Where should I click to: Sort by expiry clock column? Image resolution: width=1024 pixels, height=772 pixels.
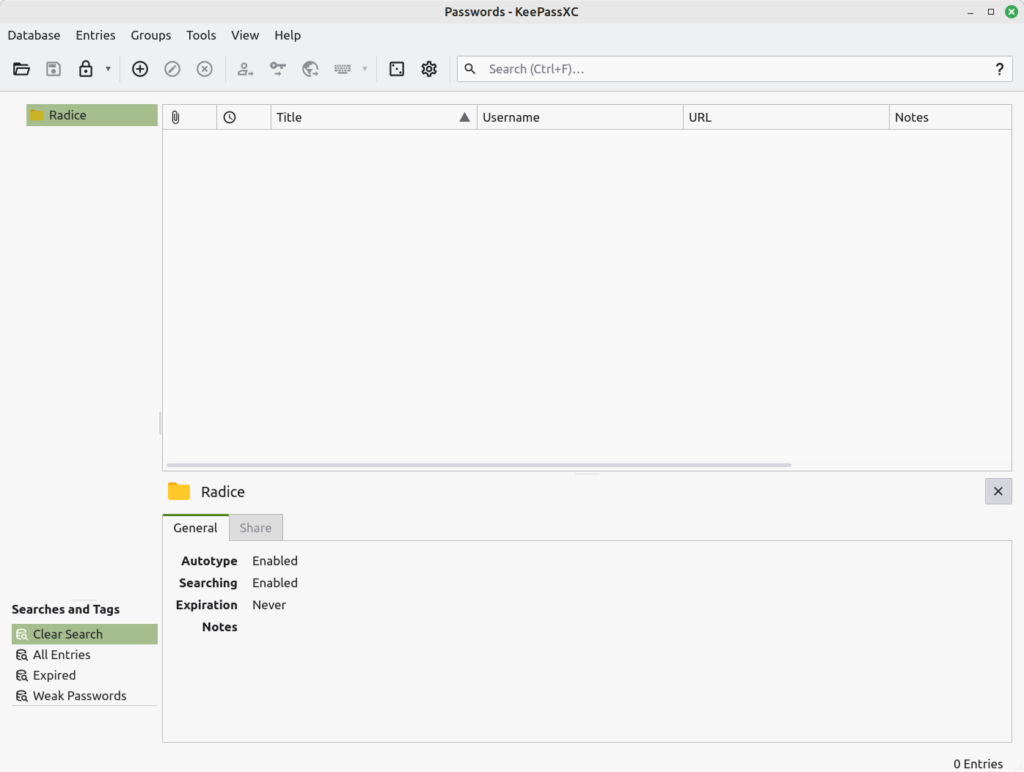[x=244, y=117]
